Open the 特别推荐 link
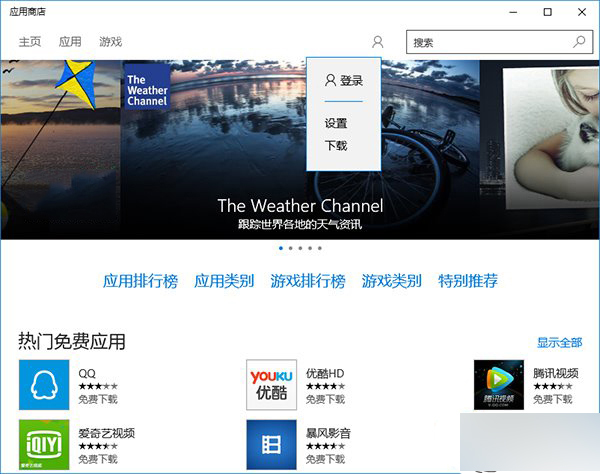Image resolution: width=600 pixels, height=474 pixels. (468, 281)
